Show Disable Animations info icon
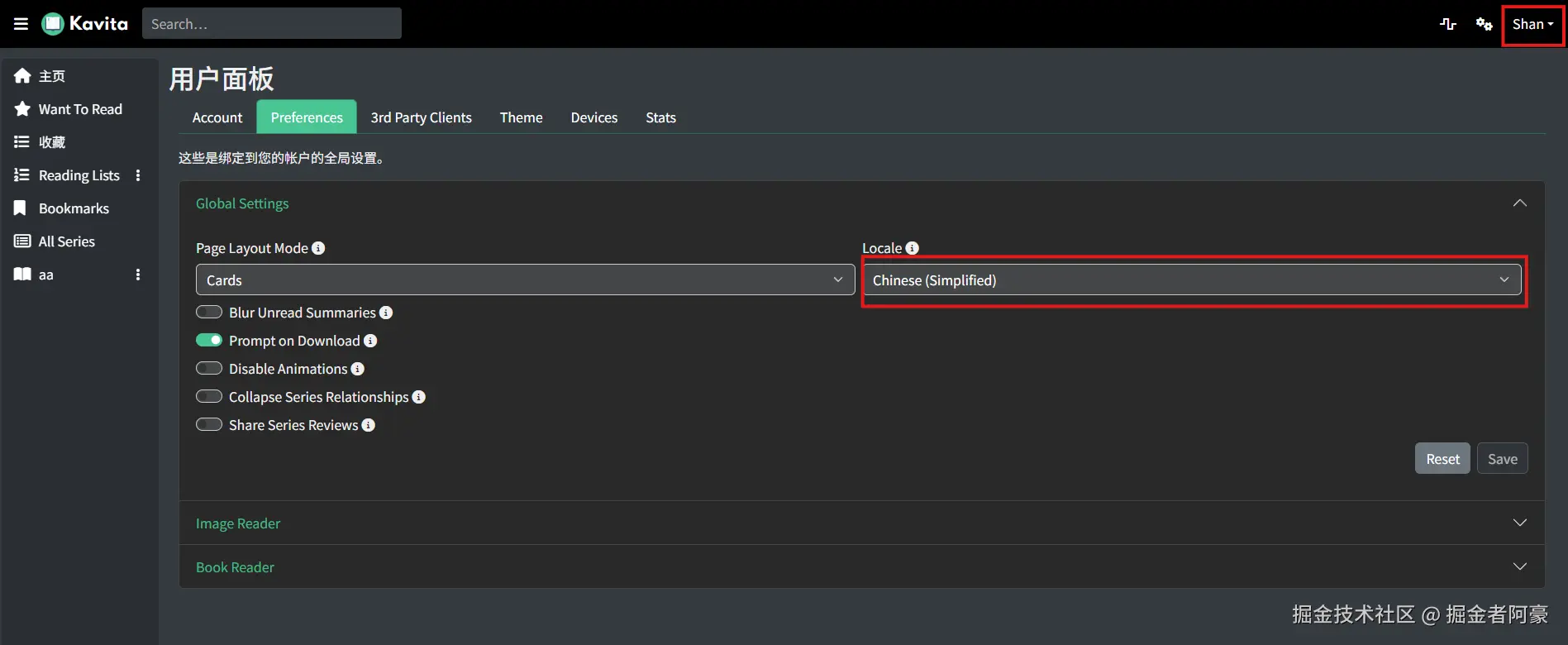The height and width of the screenshot is (645, 1568). 358,369
